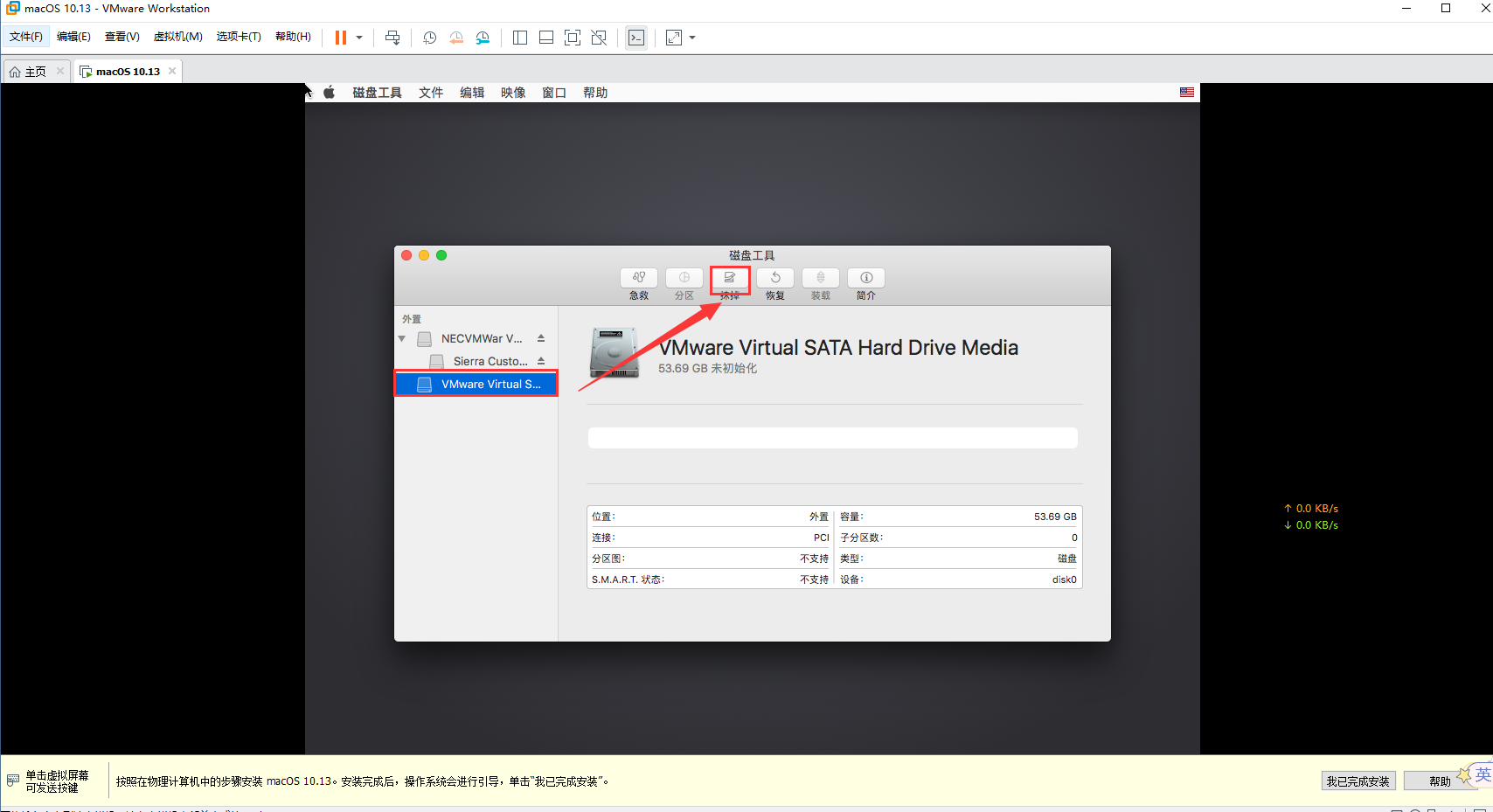Viewport: 1493px width, 812px height.
Task: Take a snapshot with the clock-plus icon
Action: pyautogui.click(x=429, y=38)
